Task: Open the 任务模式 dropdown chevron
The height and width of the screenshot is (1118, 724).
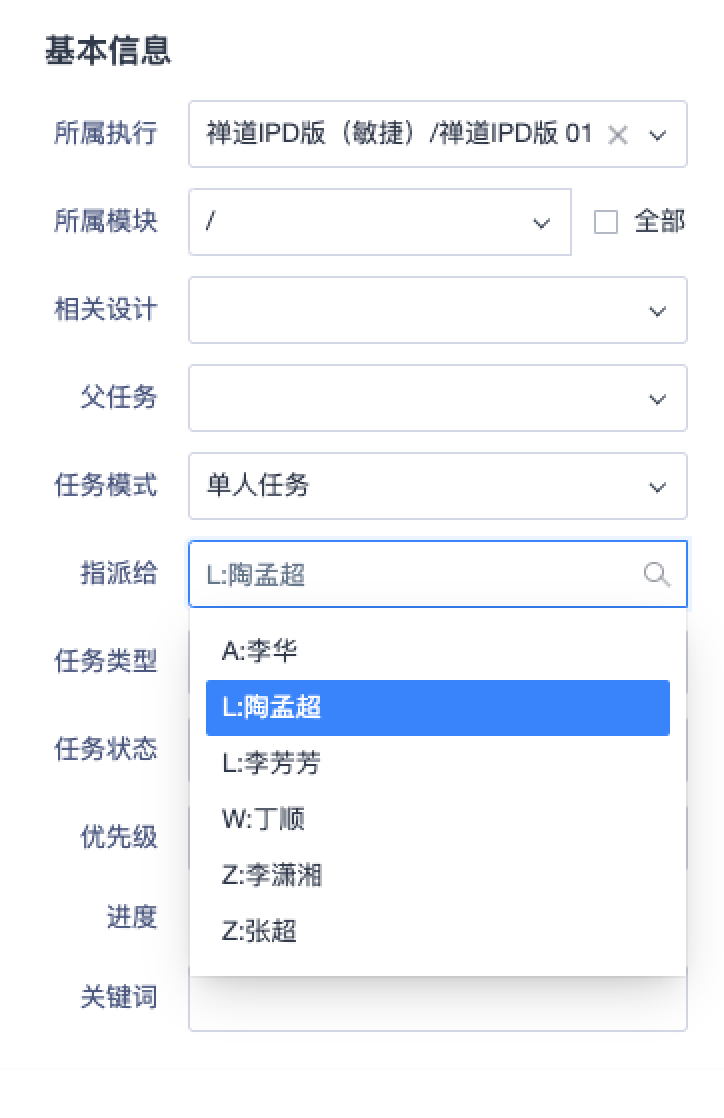Action: click(658, 487)
